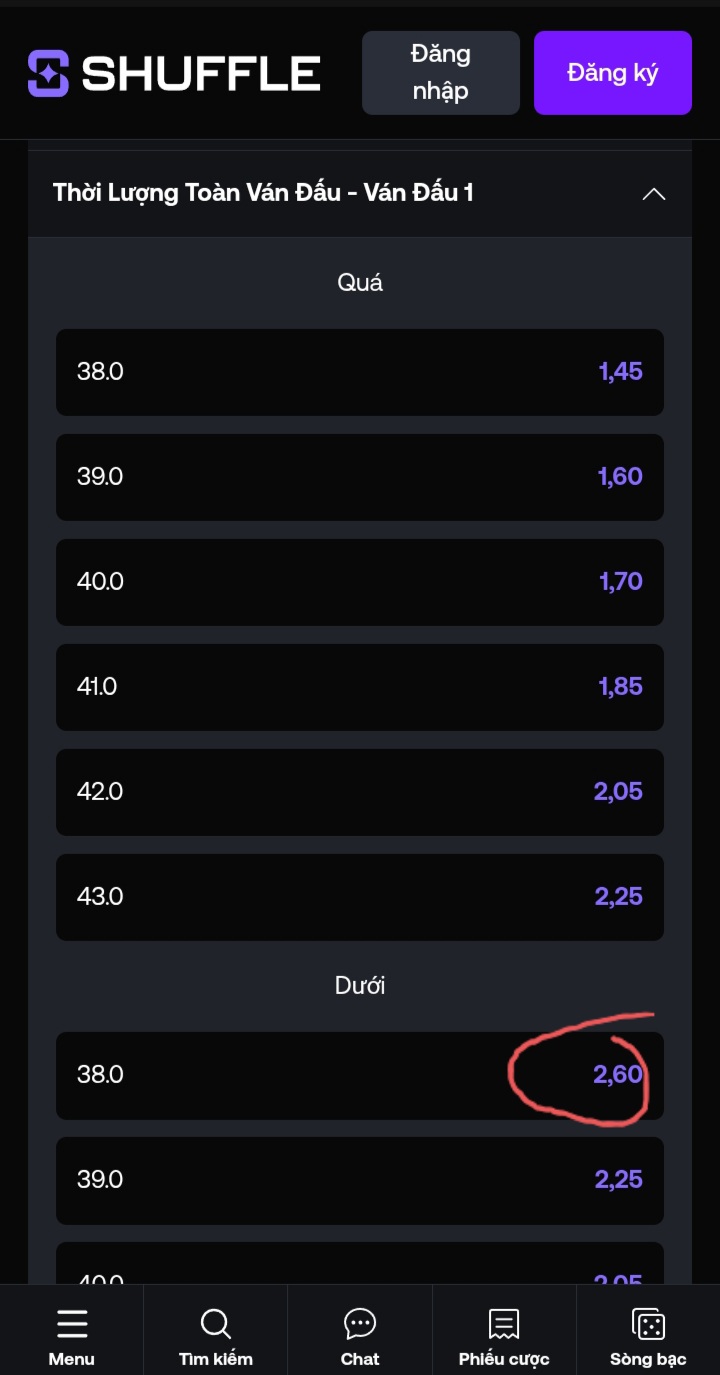Select Quá 42.0 at odds 2,05
720x1375 pixels.
click(360, 792)
